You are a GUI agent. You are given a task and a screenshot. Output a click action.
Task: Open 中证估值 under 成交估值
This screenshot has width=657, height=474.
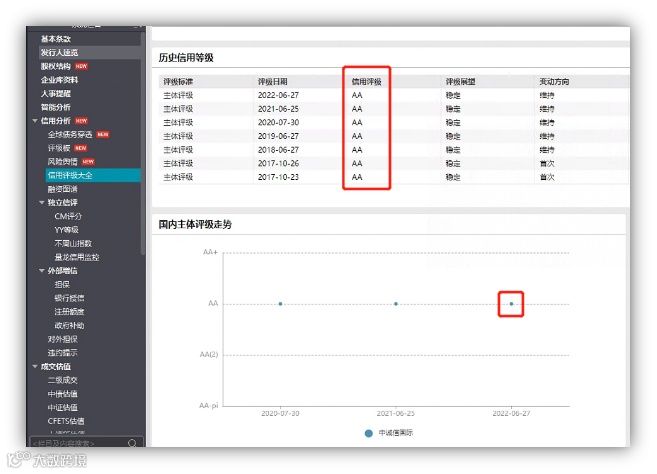[x=62, y=407]
